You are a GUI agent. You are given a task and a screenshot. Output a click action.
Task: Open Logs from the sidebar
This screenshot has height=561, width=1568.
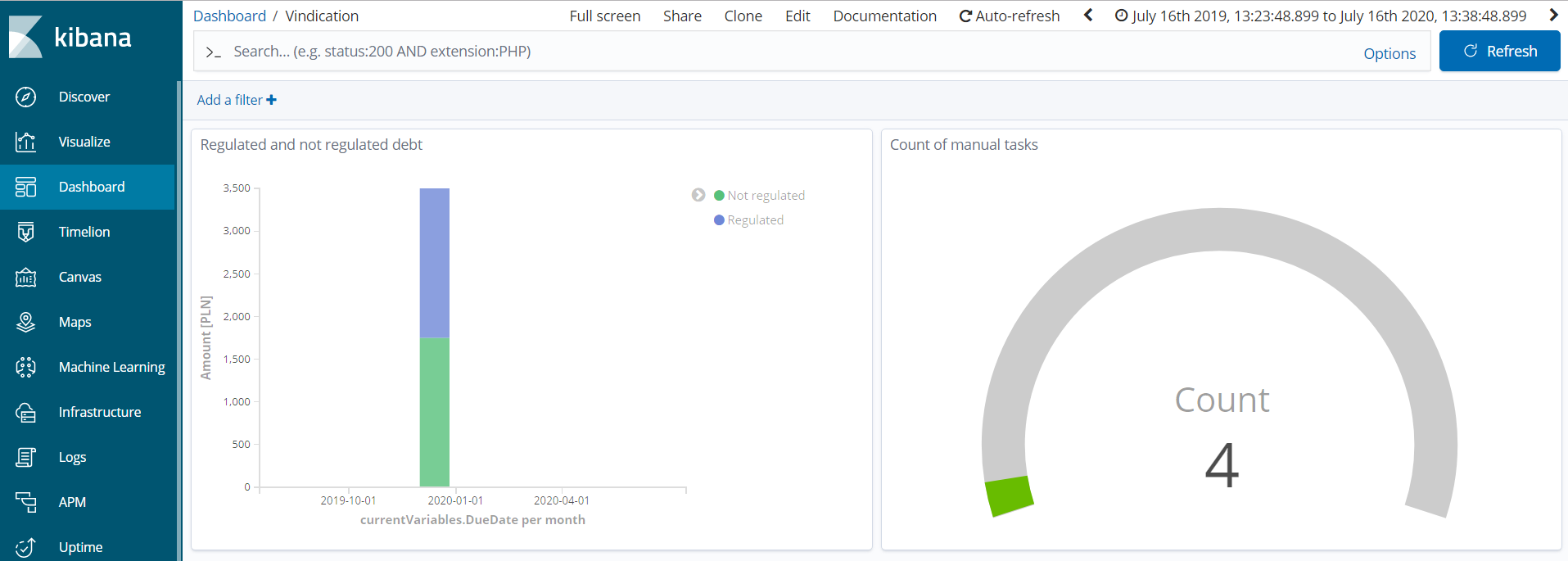point(72,457)
